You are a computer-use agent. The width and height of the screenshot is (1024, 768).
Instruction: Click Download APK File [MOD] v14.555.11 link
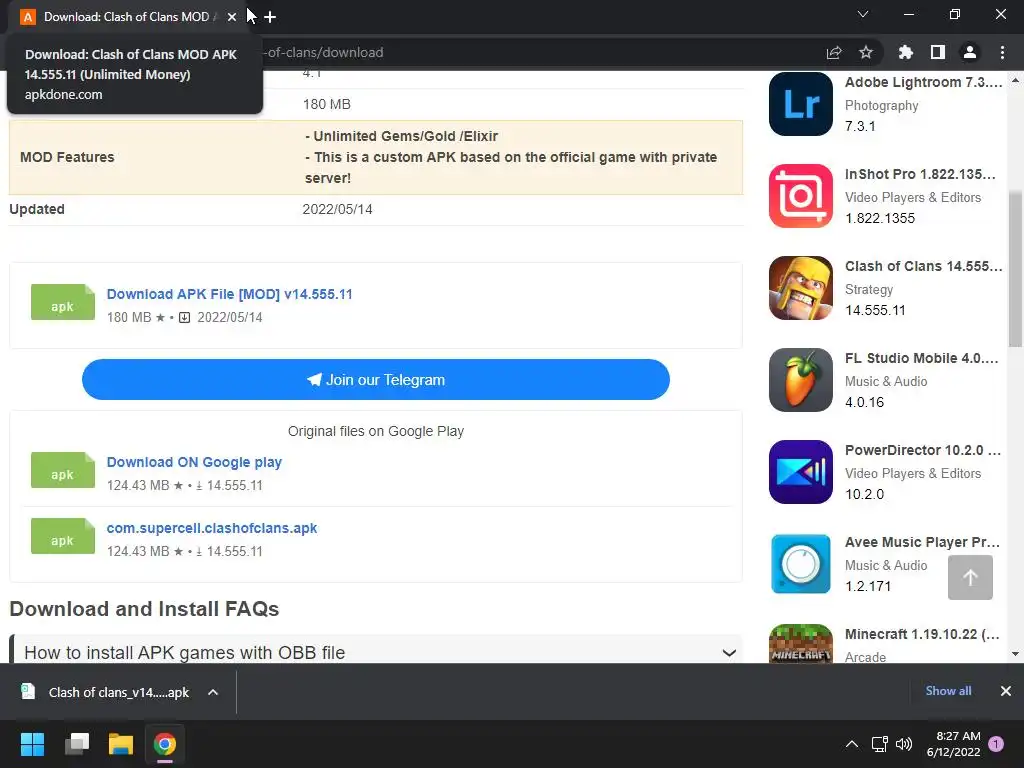click(229, 294)
